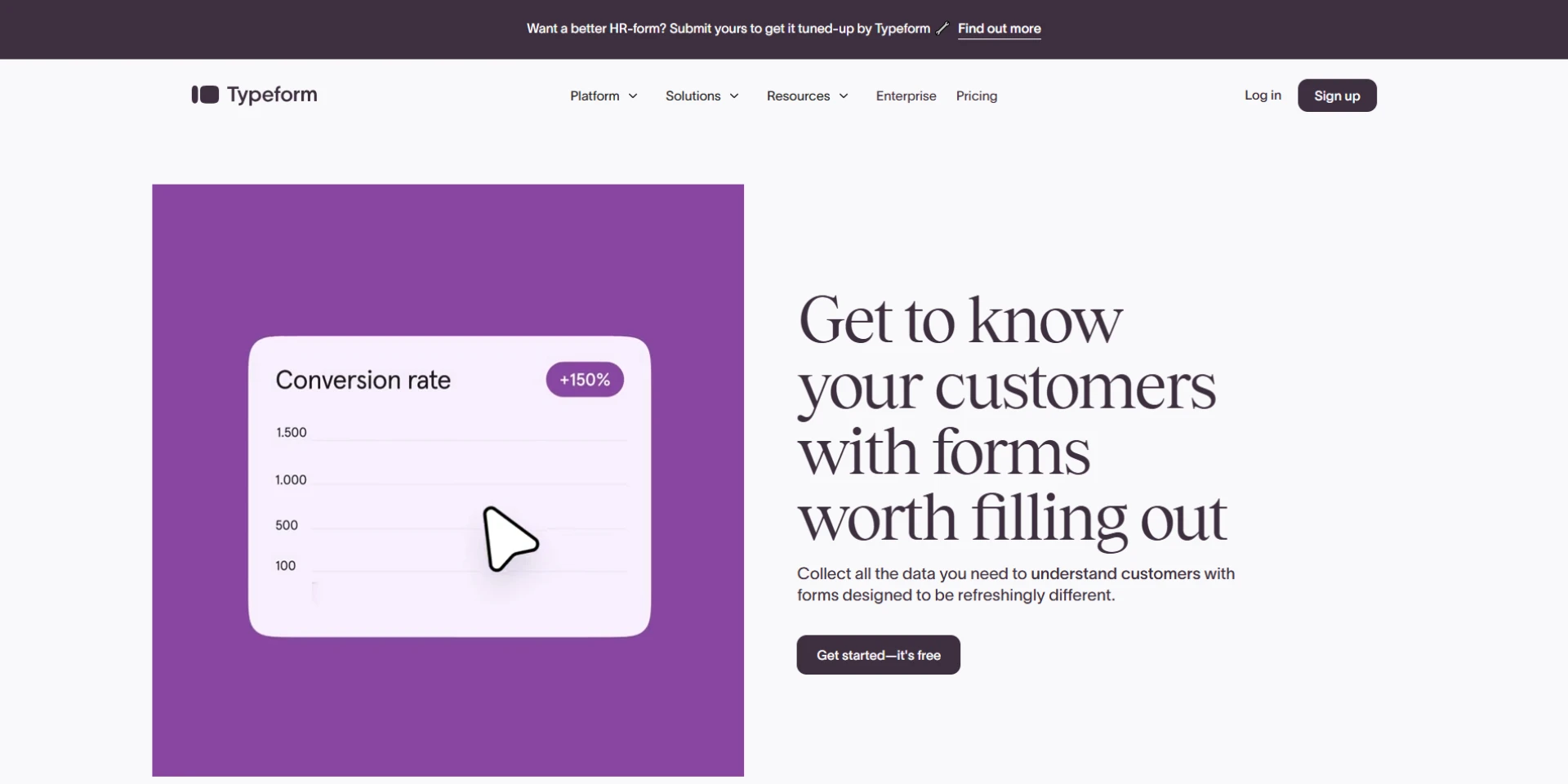Click the pencil icon in the top banner
This screenshot has width=1568, height=784.
(x=942, y=28)
